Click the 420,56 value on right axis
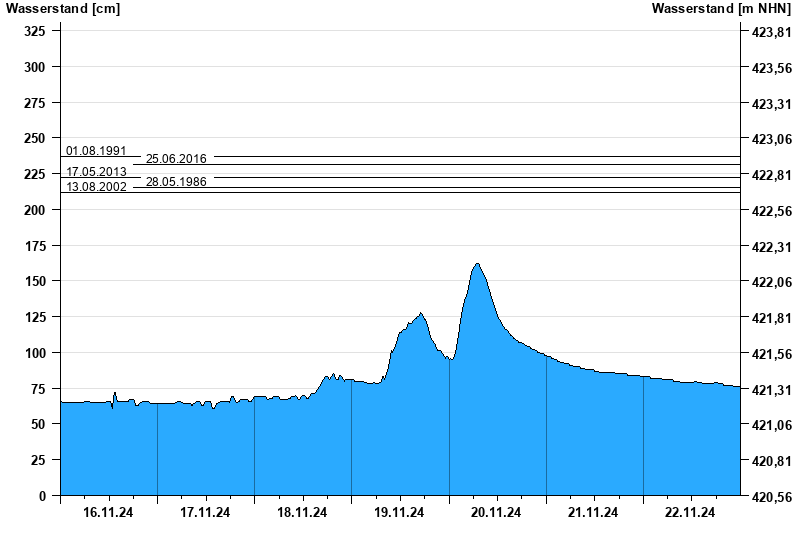This screenshot has width=800, height=550. (772, 497)
